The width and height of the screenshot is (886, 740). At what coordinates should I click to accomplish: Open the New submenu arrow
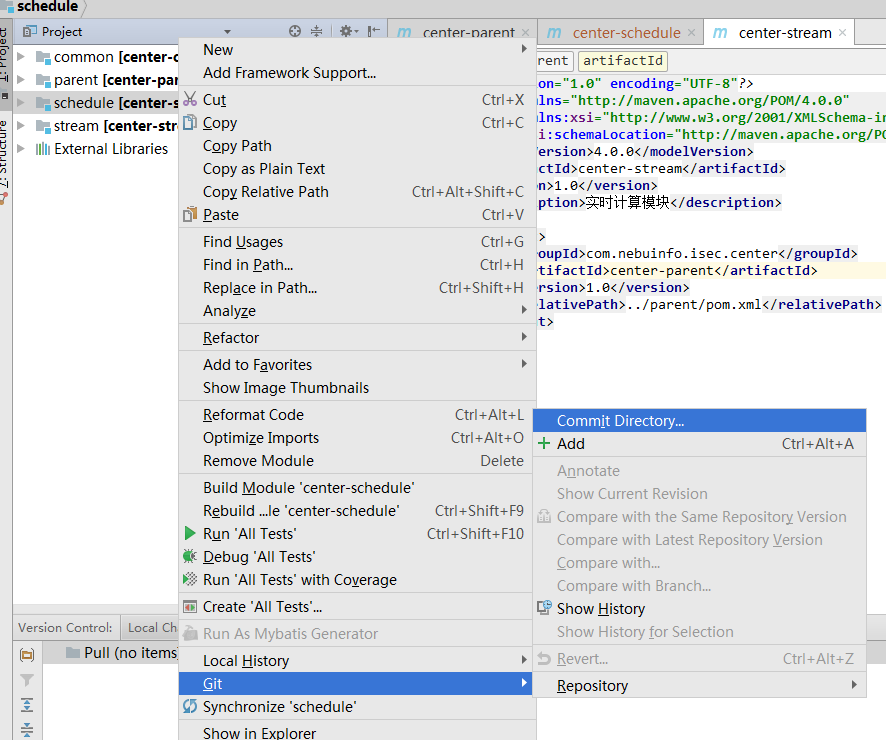[524, 49]
